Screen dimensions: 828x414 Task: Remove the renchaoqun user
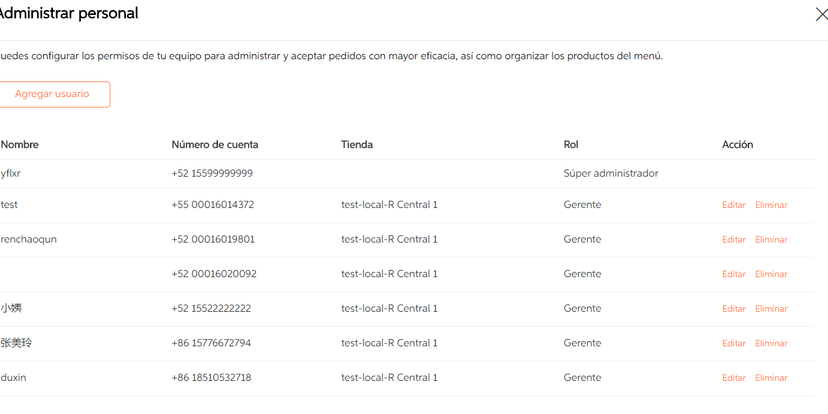[x=771, y=240]
